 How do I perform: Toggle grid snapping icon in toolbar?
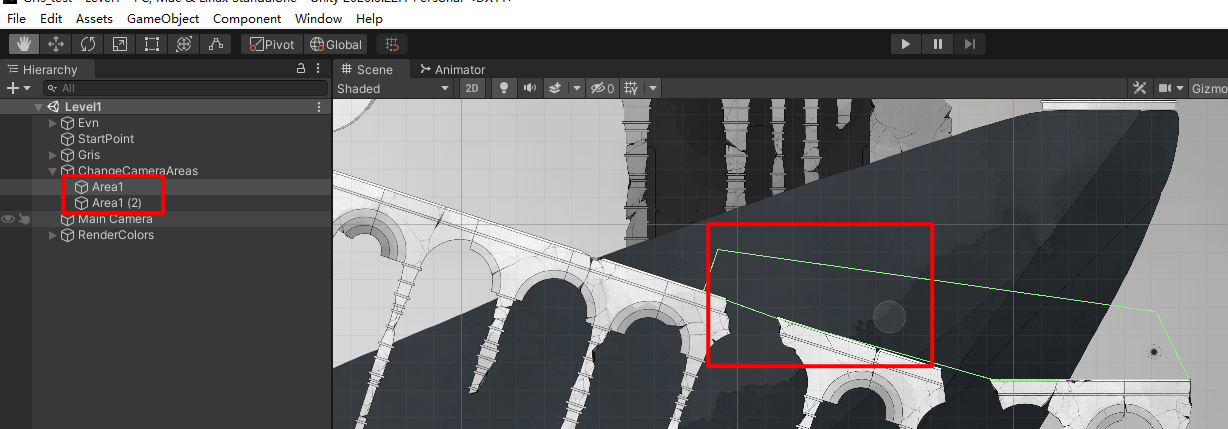[393, 44]
